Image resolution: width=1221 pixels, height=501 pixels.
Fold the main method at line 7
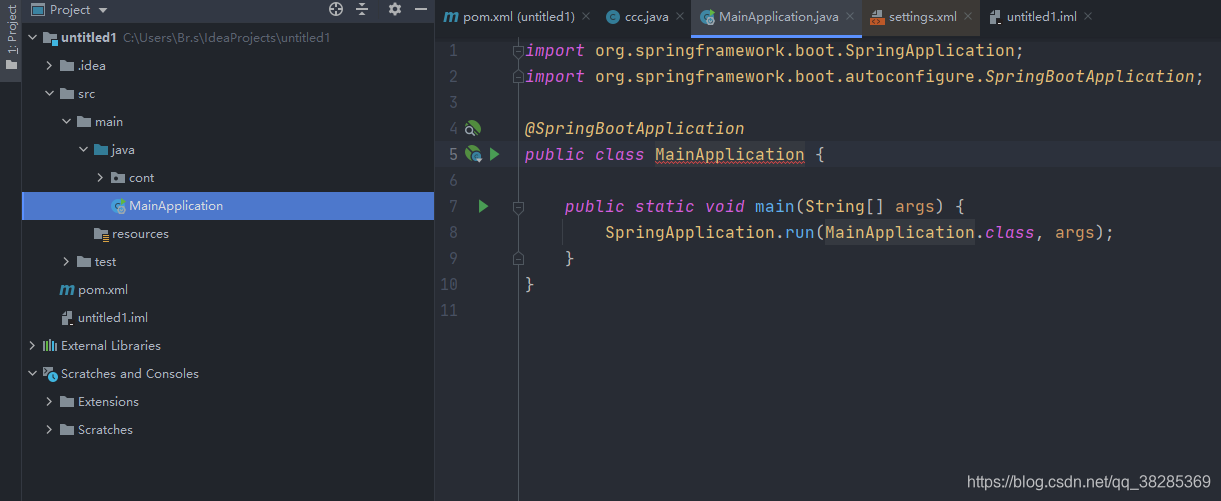517,206
